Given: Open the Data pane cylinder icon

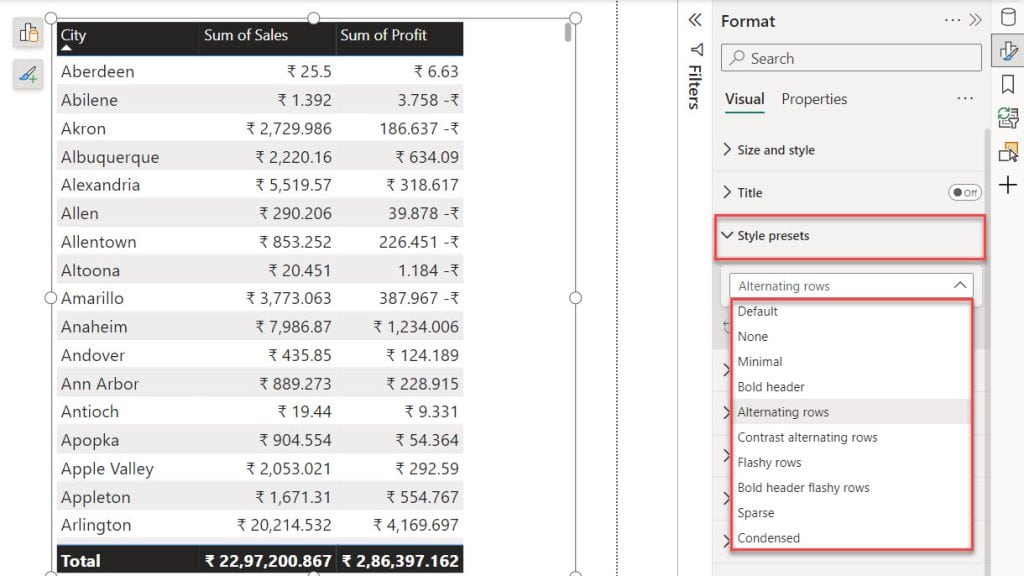Looking at the screenshot, I should click(x=1008, y=18).
